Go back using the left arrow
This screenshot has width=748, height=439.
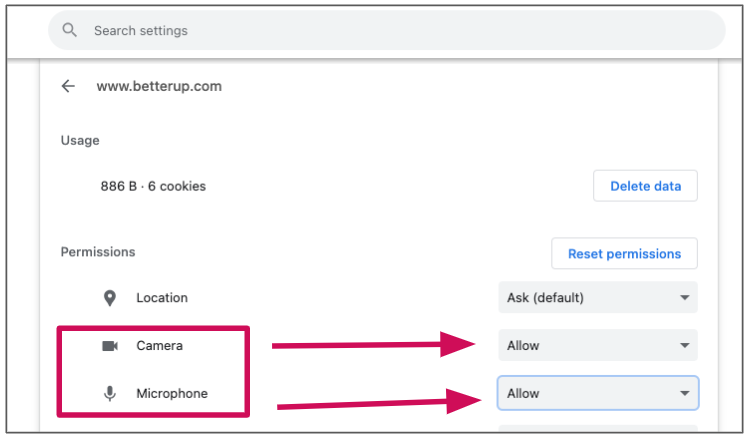coord(68,86)
